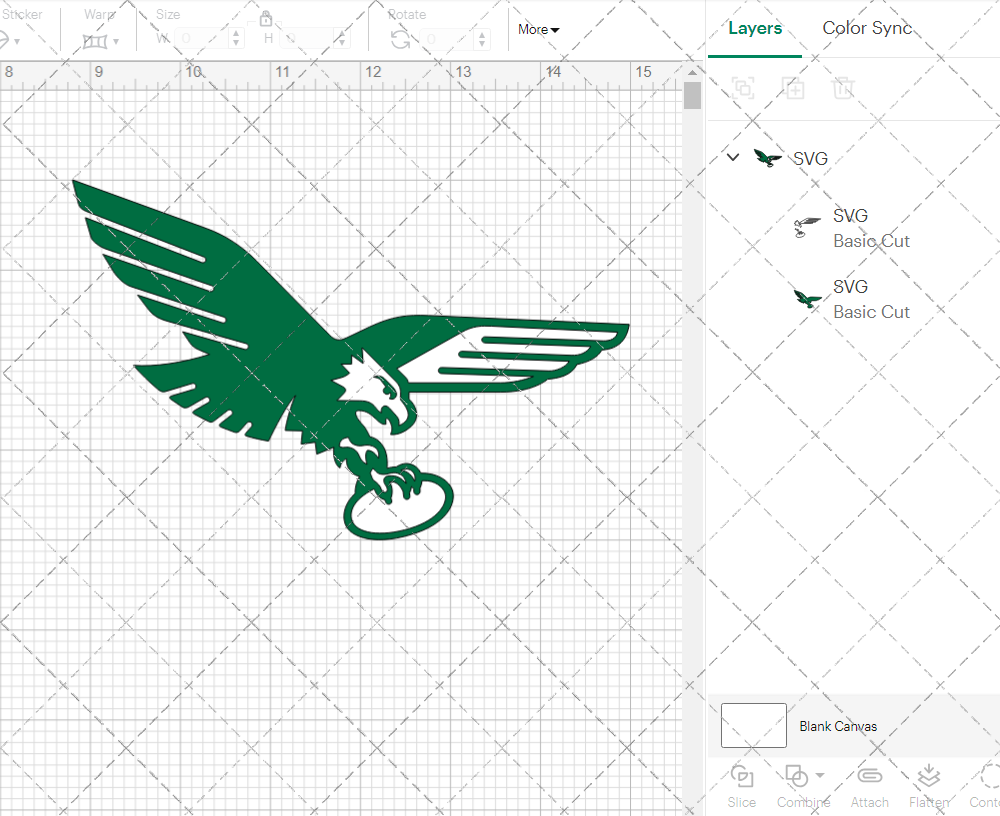Click the Slice tool
This screenshot has width=1000, height=816.
[x=742, y=784]
